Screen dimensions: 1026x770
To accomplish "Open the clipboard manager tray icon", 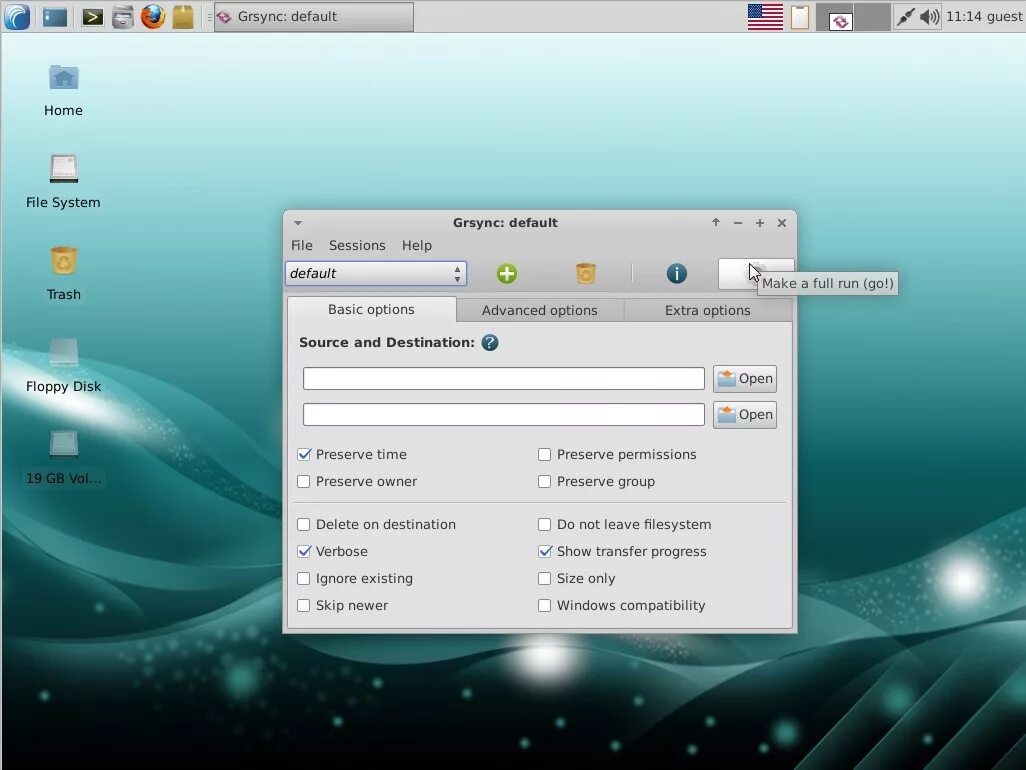I will (x=800, y=16).
